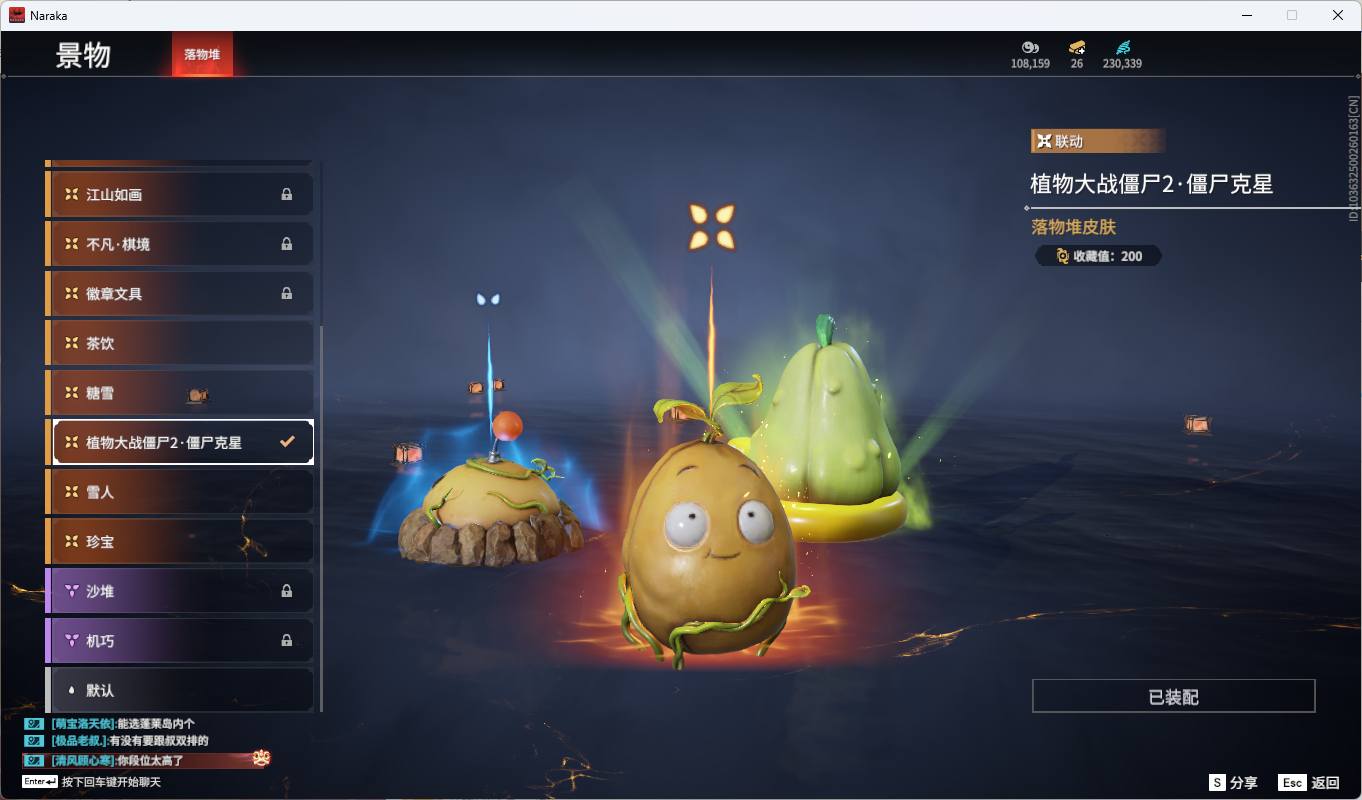The width and height of the screenshot is (1362, 800).
Task: Click the 返回 back button
Action: coord(1312,783)
